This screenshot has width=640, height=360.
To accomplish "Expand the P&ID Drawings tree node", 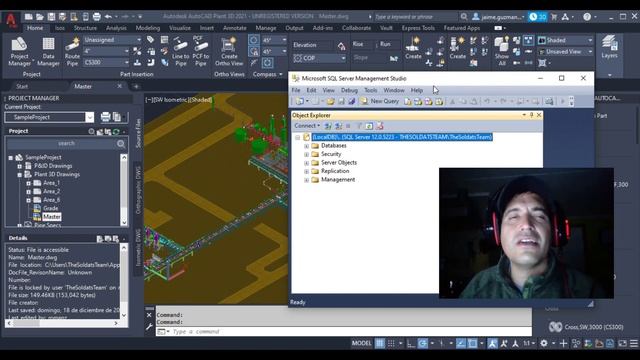I will (x=19, y=166).
